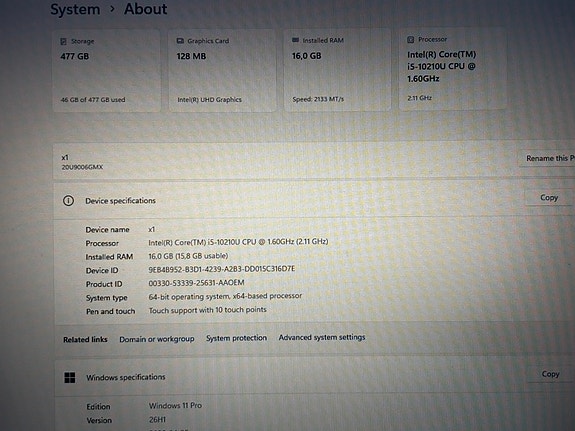Click Rename this PC button
The width and height of the screenshot is (575, 431).
coord(548,158)
